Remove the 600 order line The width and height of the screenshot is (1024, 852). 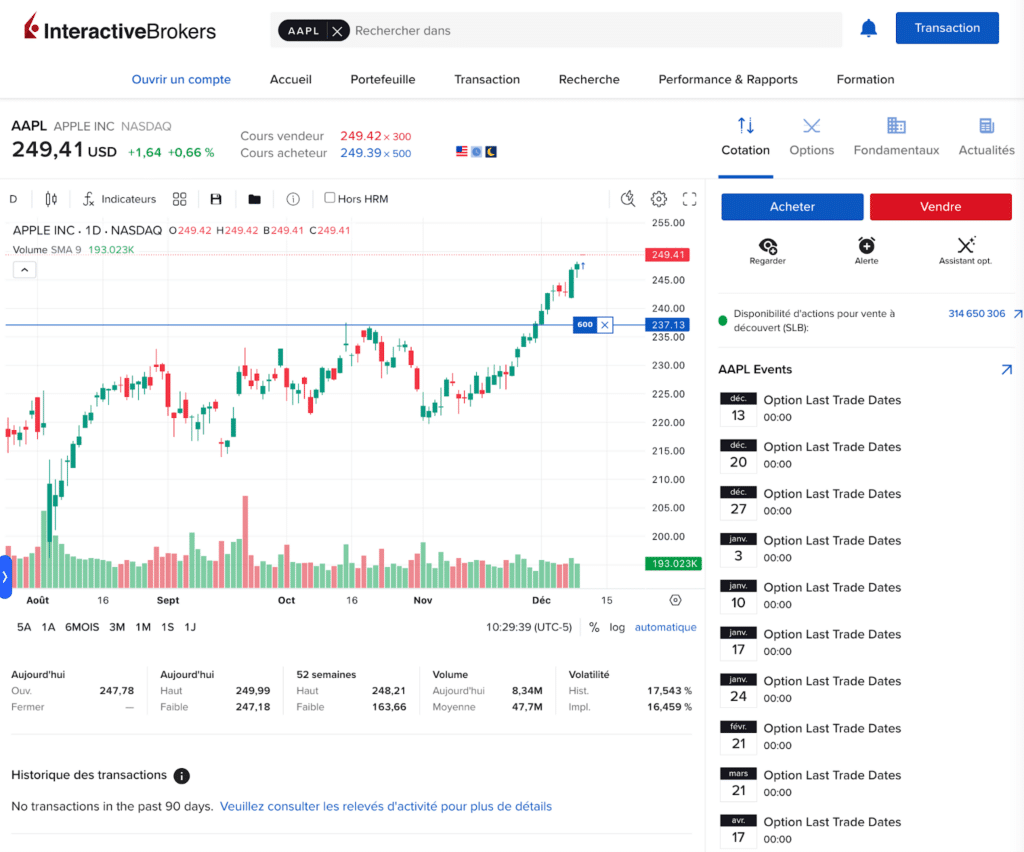pos(605,324)
